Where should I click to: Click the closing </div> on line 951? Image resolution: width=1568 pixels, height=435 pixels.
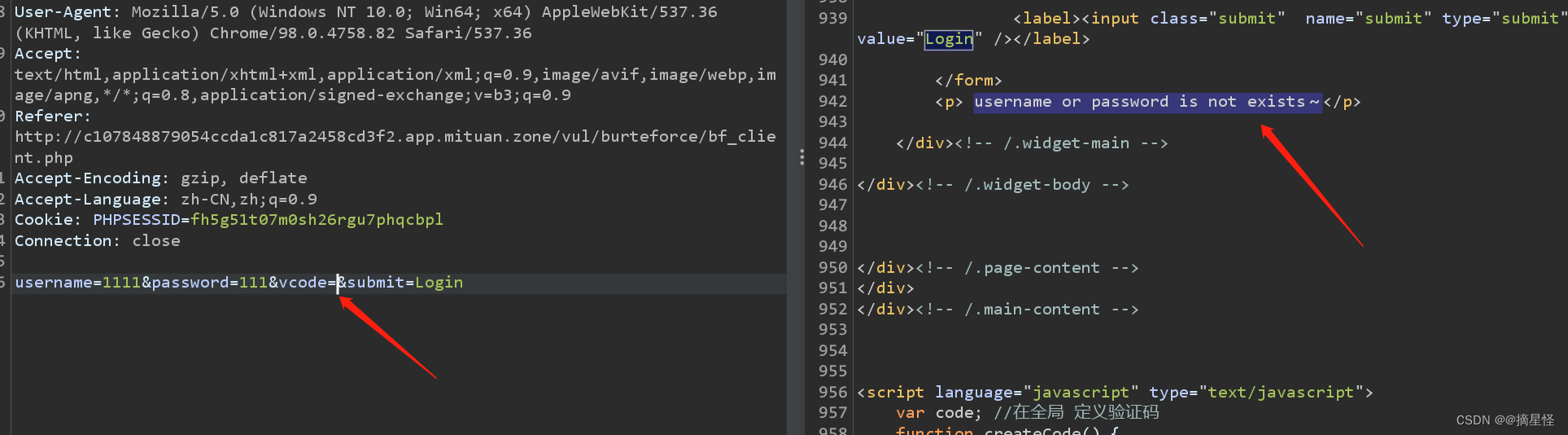click(885, 288)
